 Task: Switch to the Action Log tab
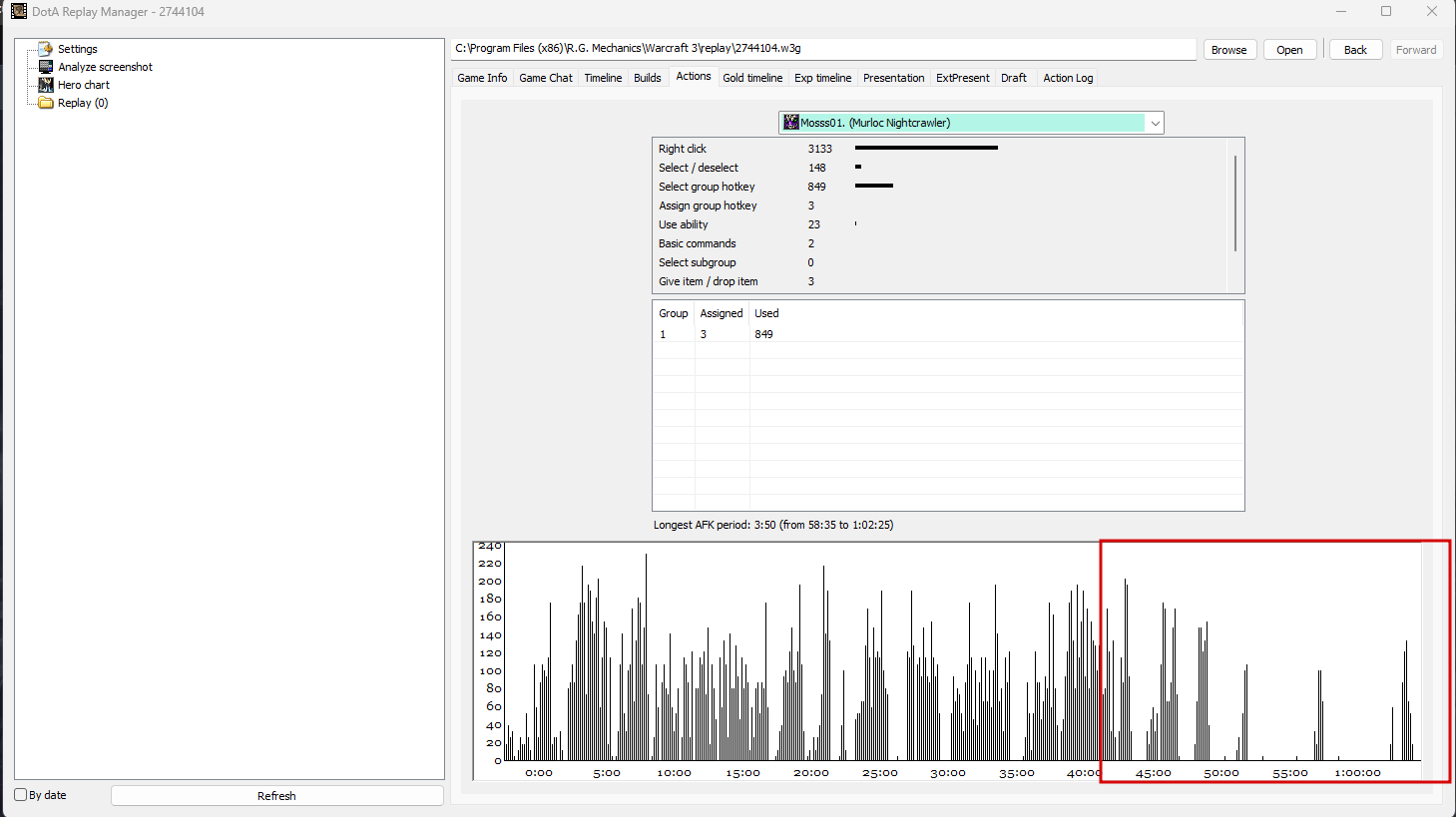click(x=1068, y=78)
